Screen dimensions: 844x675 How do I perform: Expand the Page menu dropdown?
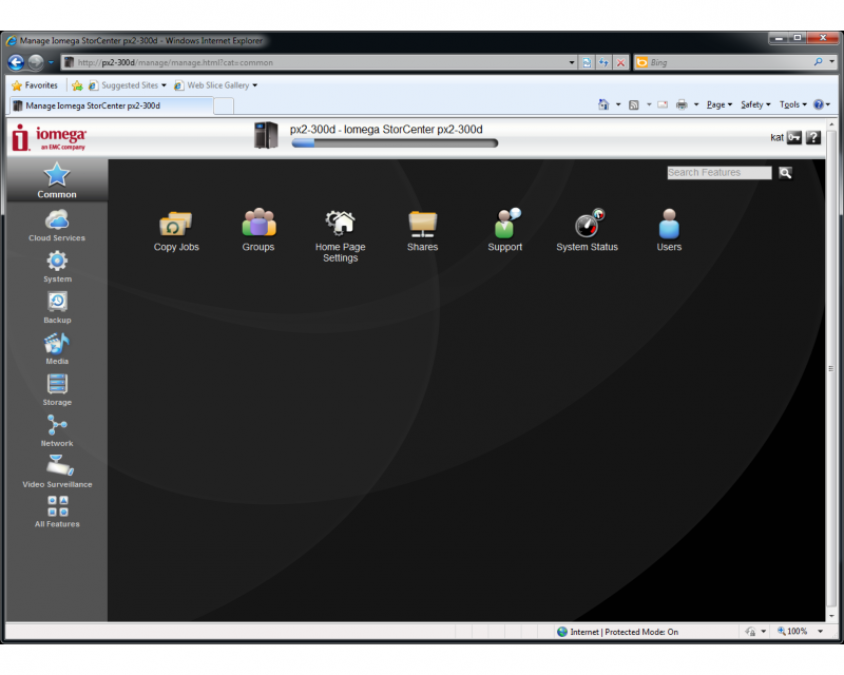[718, 105]
